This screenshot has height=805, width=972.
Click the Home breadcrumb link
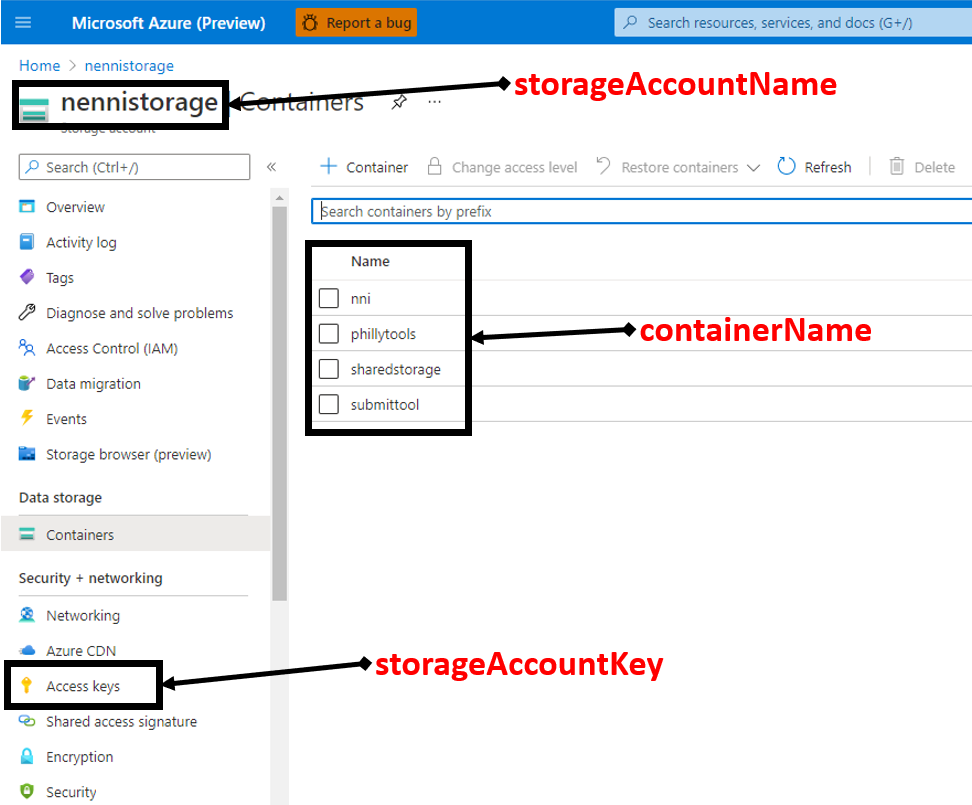pos(39,65)
